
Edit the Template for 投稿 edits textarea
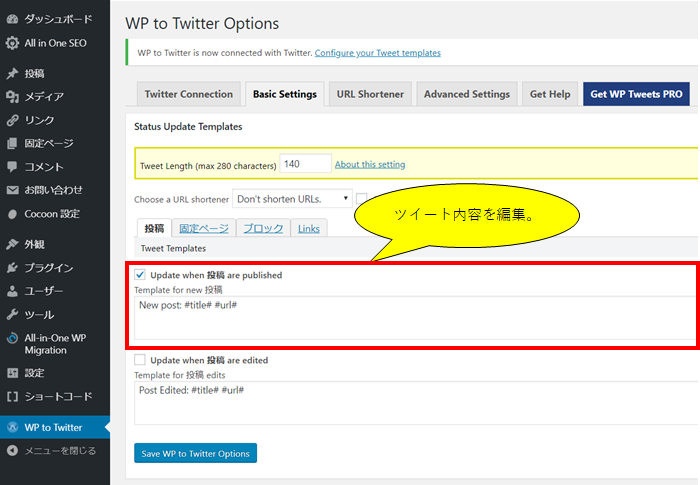pyautogui.click(x=416, y=403)
